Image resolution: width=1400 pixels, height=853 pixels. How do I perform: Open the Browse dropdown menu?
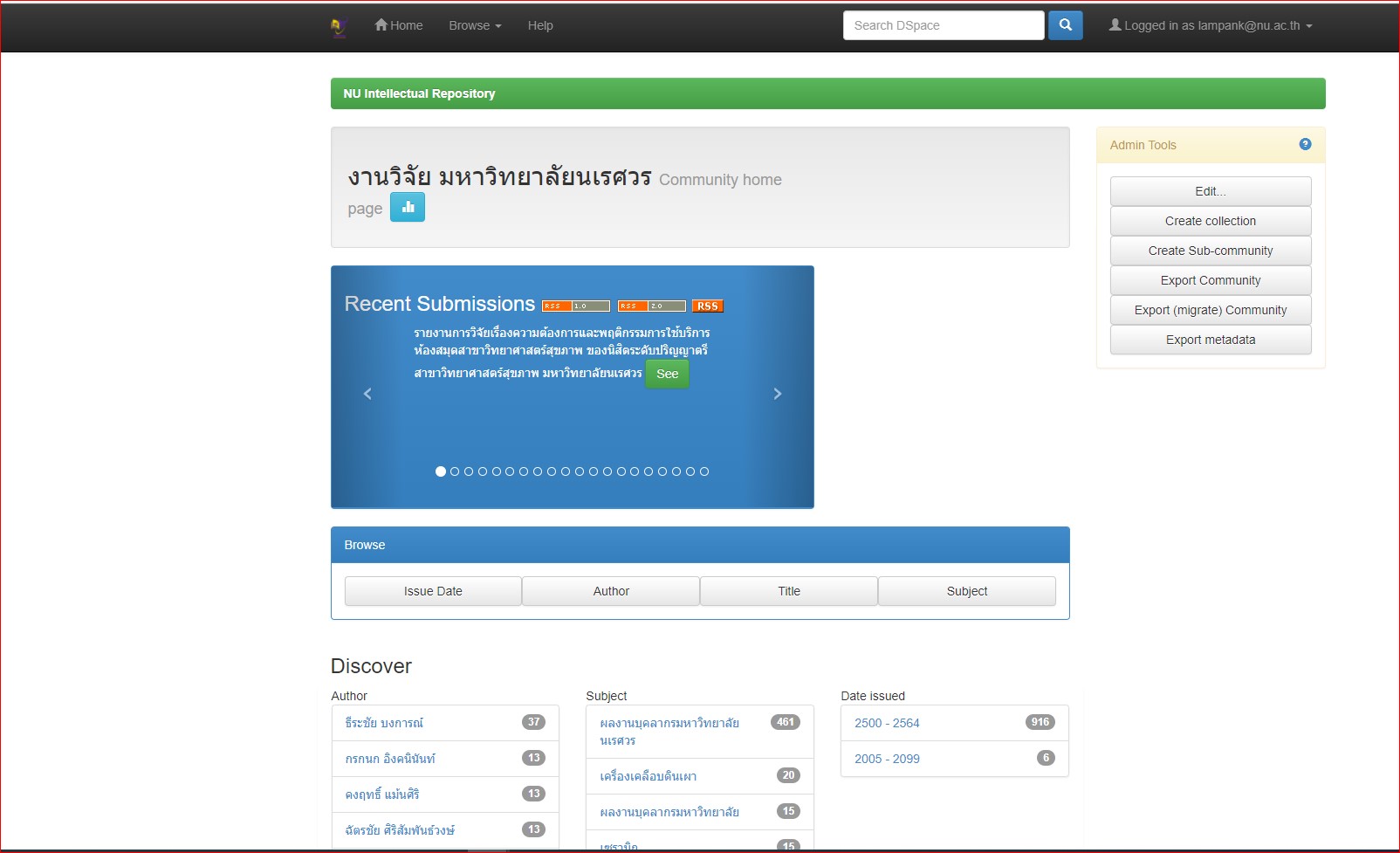[x=475, y=25]
